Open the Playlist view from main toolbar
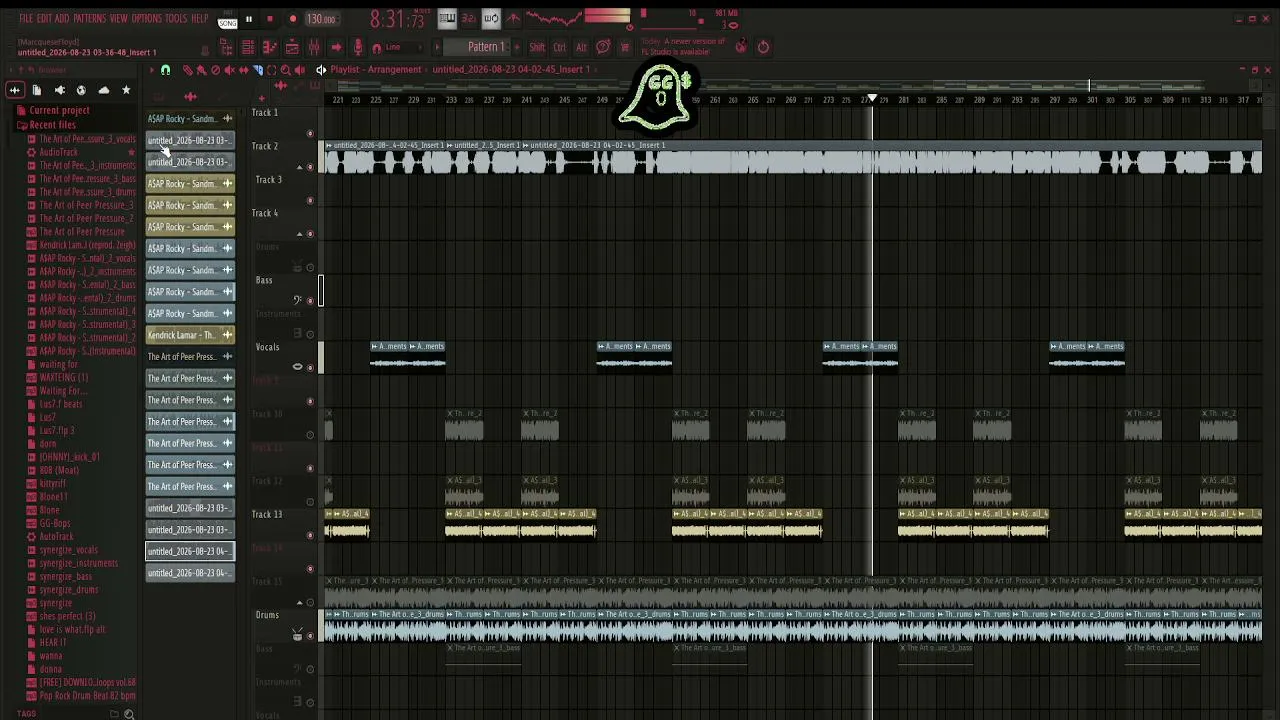 [292, 47]
